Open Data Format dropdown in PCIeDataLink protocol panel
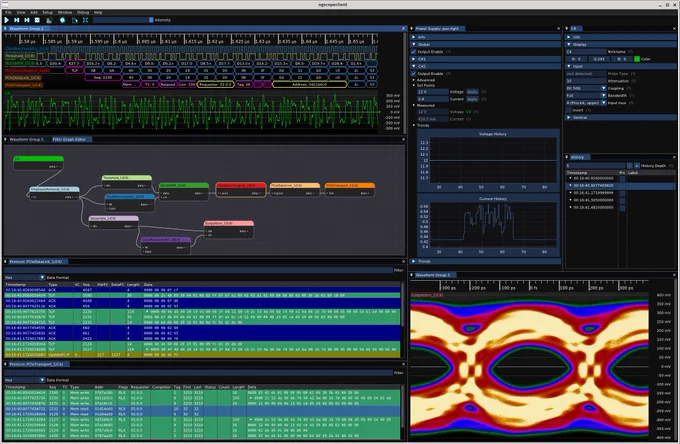The width and height of the screenshot is (680, 444). pos(24,278)
